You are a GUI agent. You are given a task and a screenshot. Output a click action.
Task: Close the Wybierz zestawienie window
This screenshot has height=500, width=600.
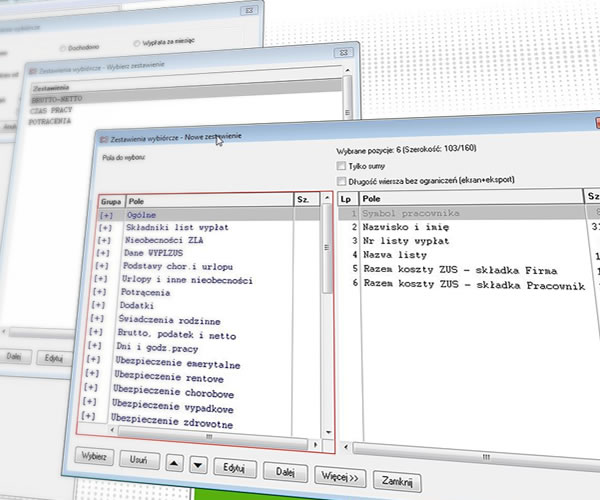pyautogui.click(x=344, y=52)
